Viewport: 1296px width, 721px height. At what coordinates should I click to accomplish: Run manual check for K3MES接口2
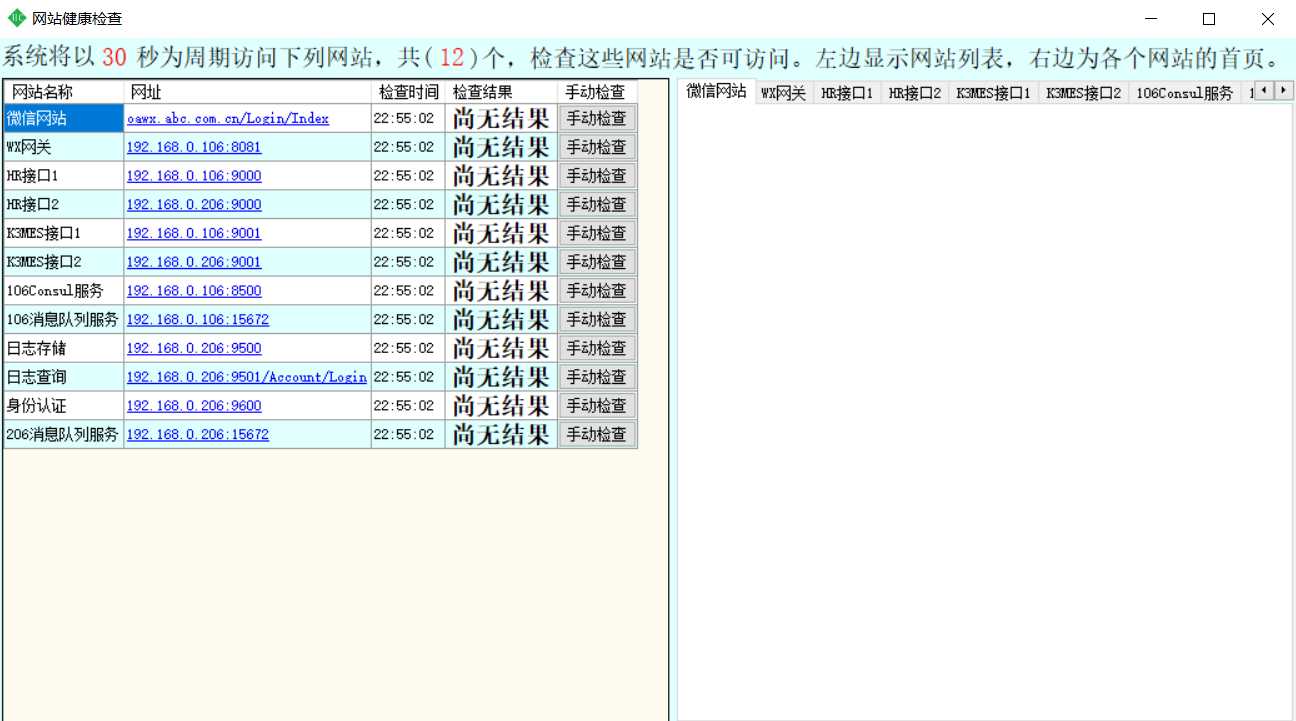pyautogui.click(x=597, y=262)
